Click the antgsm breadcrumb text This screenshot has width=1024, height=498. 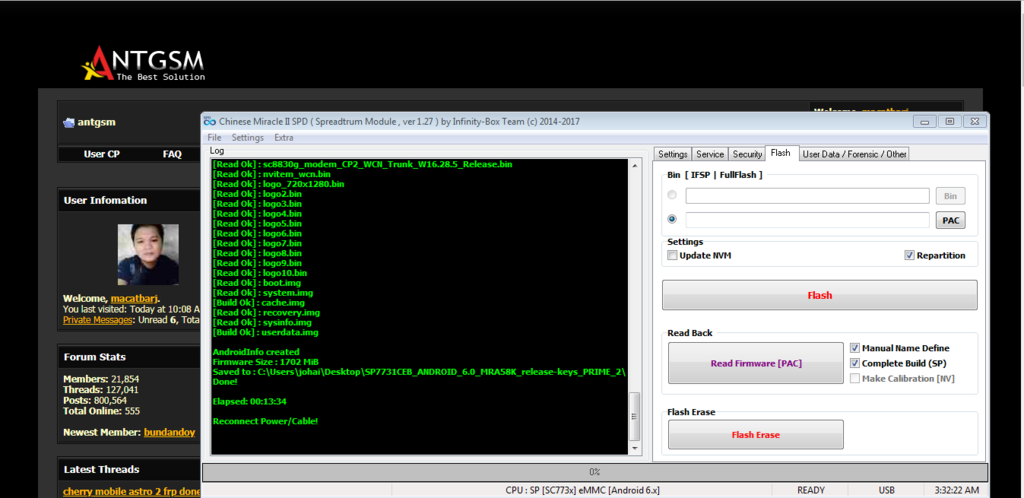[x=96, y=122]
